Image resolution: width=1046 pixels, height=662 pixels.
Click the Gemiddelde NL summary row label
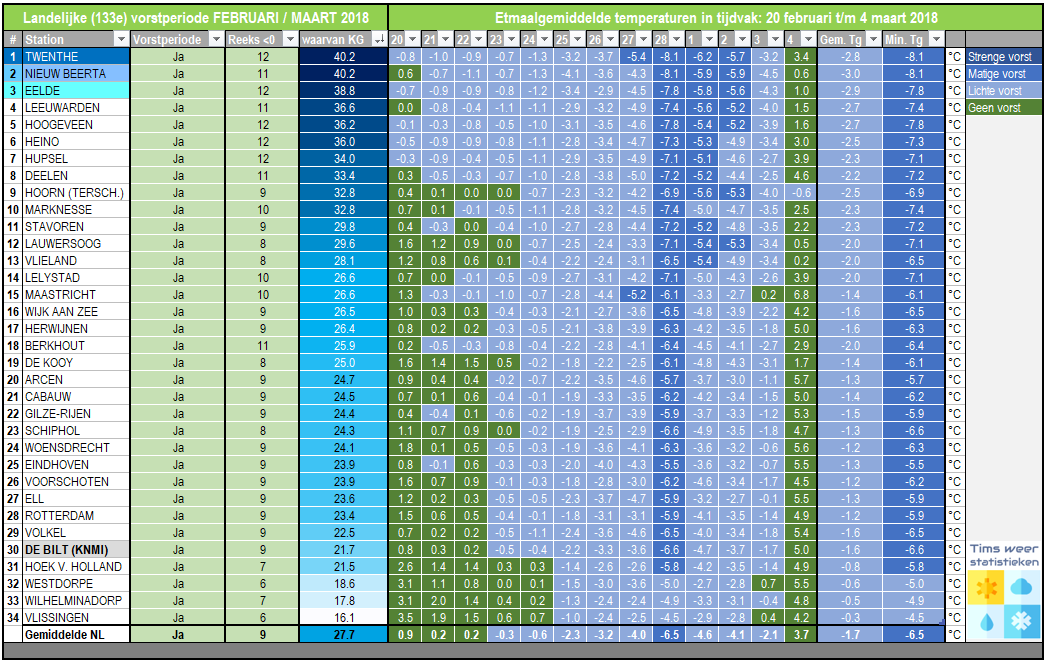[x=65, y=635]
